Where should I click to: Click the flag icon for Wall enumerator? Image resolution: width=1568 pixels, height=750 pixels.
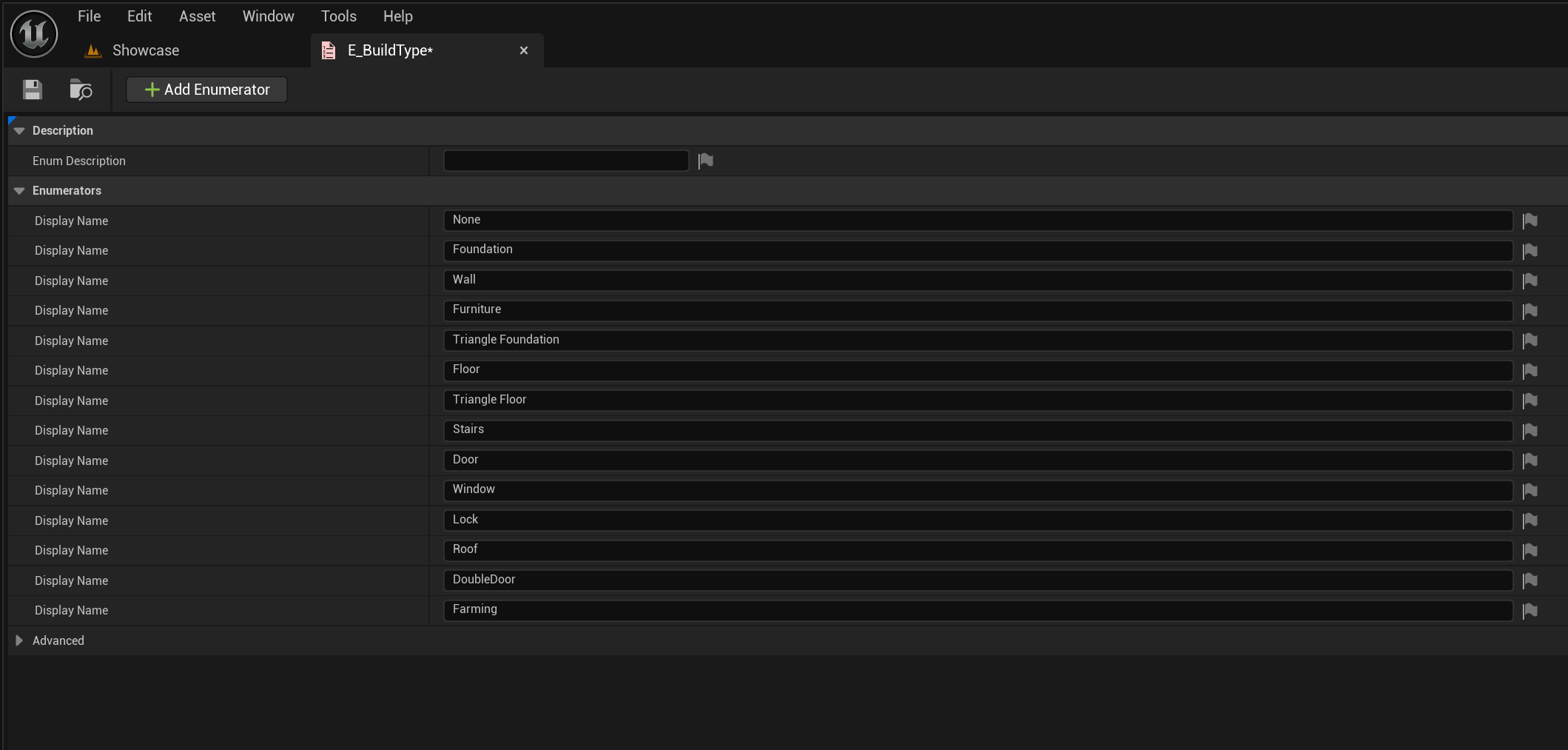point(1530,281)
